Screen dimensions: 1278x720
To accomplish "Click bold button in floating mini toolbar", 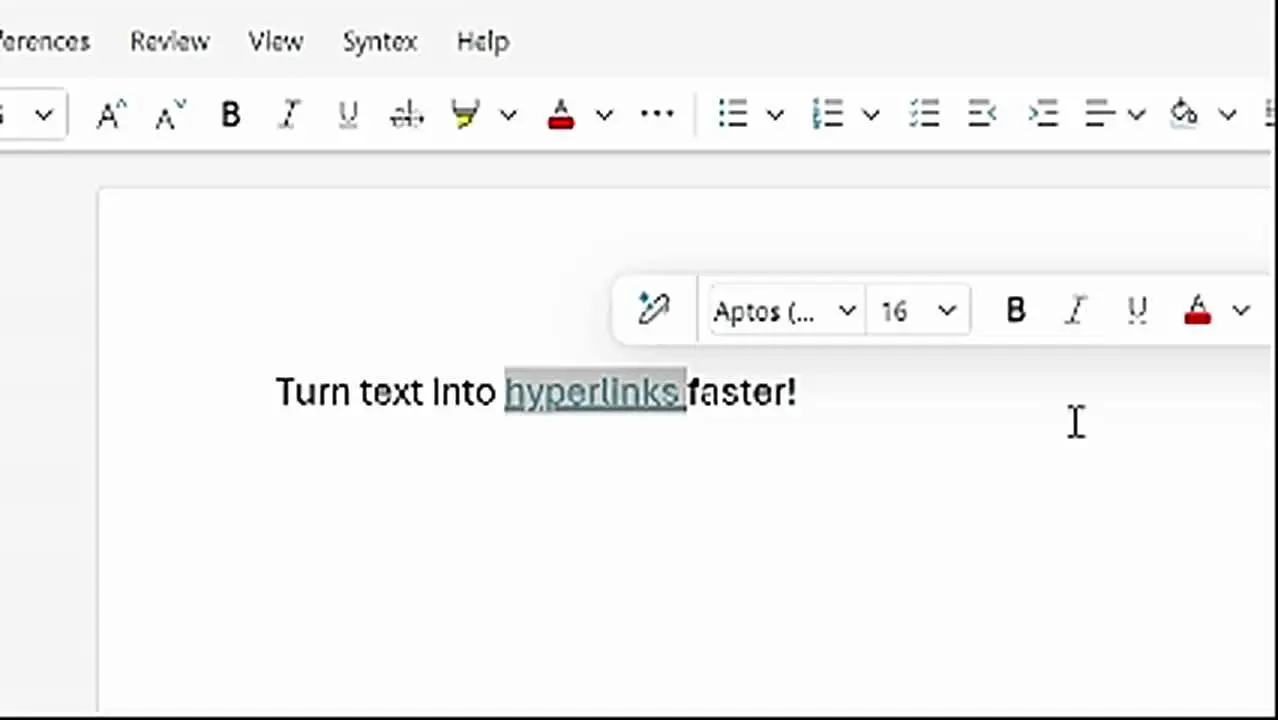I will [1015, 311].
